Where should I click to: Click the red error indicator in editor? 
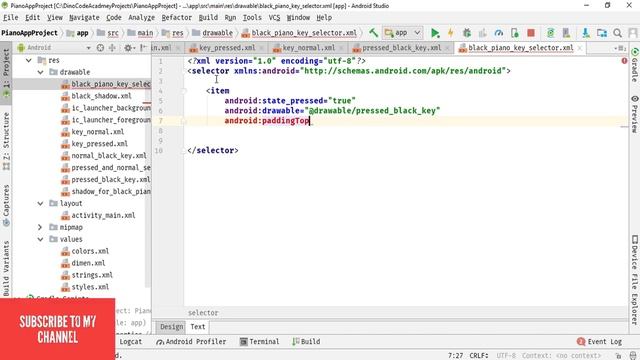click(624, 61)
